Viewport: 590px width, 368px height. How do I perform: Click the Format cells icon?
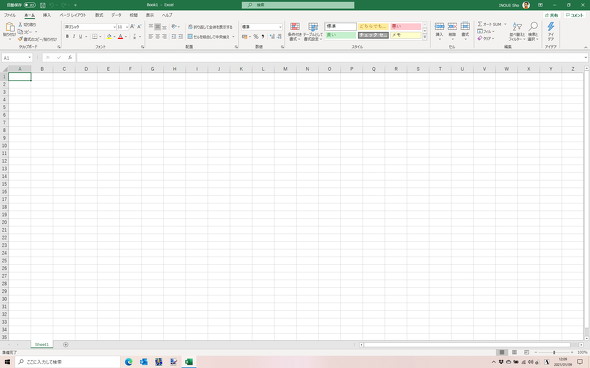[x=465, y=26]
